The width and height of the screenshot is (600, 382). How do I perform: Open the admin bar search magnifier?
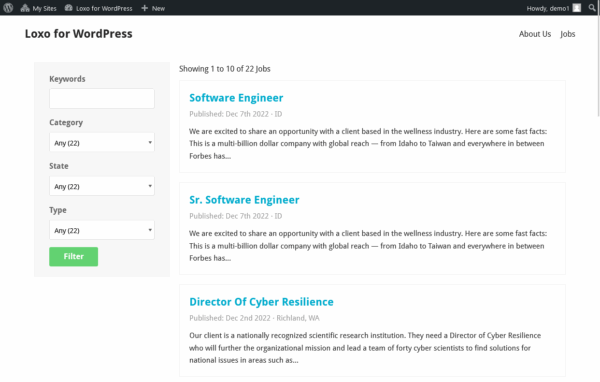coord(592,8)
